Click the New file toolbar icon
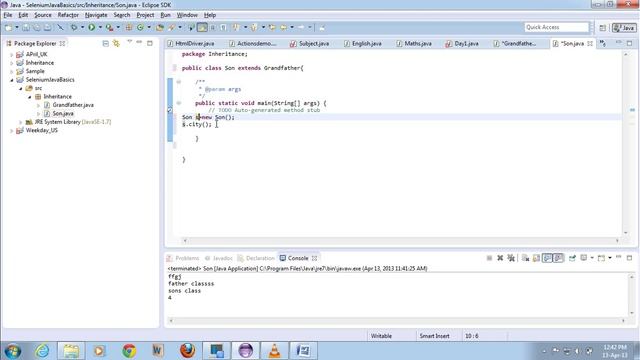The width and height of the screenshot is (640, 360). coord(8,27)
